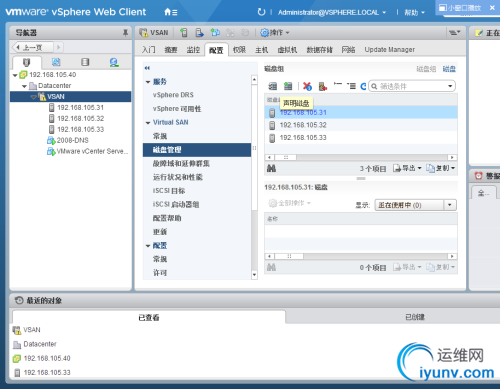This screenshot has width=500, height=389.
Task: Select host 192.168.105.31 in Navigator tree
Action: (80, 108)
